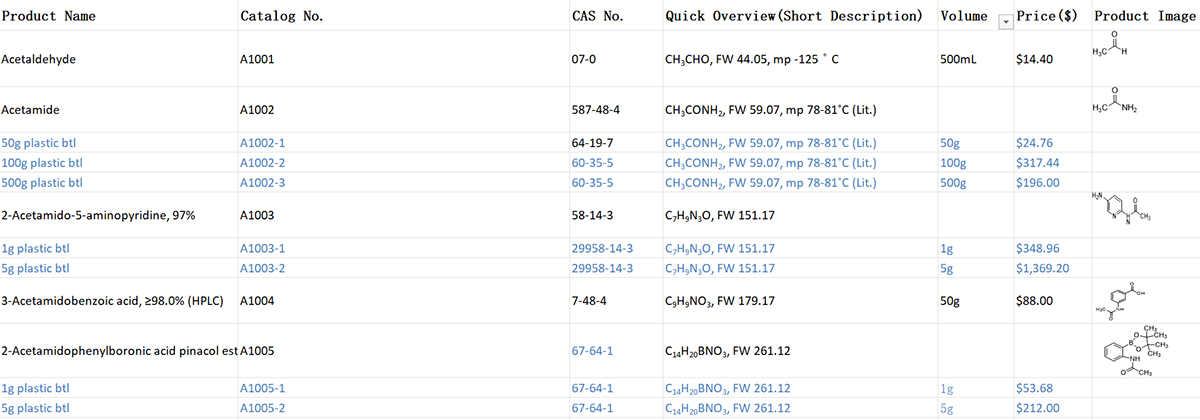The image size is (1200, 420).
Task: Click the pinacol ester structure image
Action: tap(1140, 350)
